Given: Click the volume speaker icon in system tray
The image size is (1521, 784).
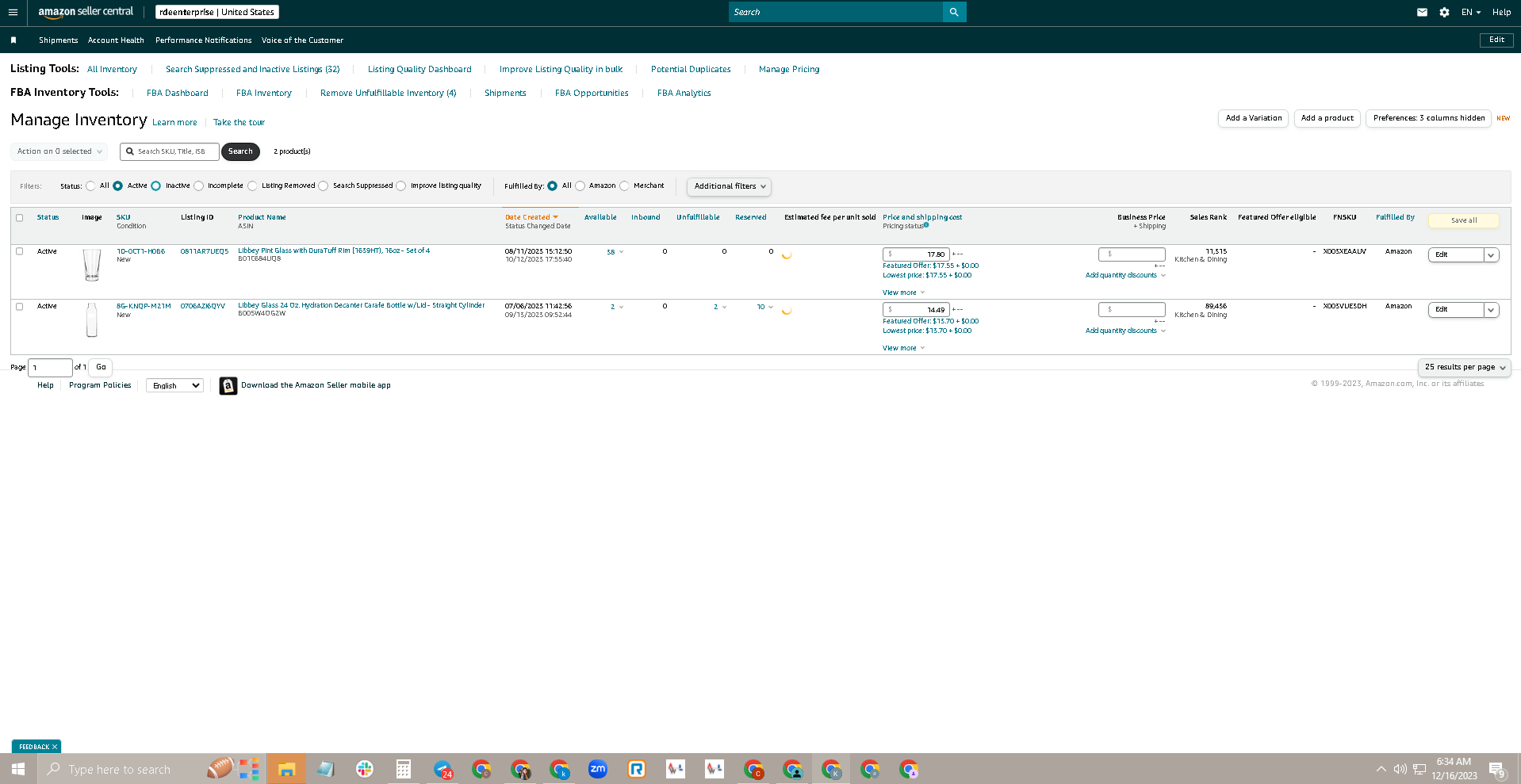Looking at the screenshot, I should [1400, 769].
